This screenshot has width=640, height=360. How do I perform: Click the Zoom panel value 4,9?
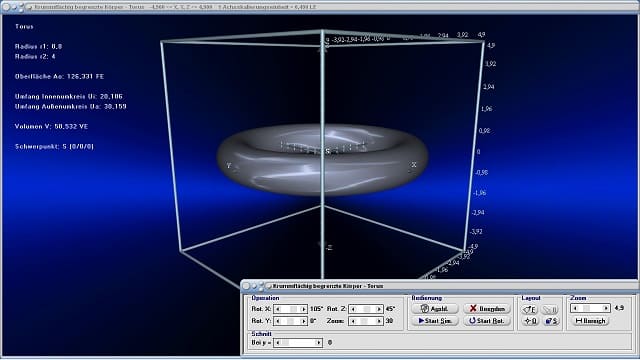[x=619, y=308]
